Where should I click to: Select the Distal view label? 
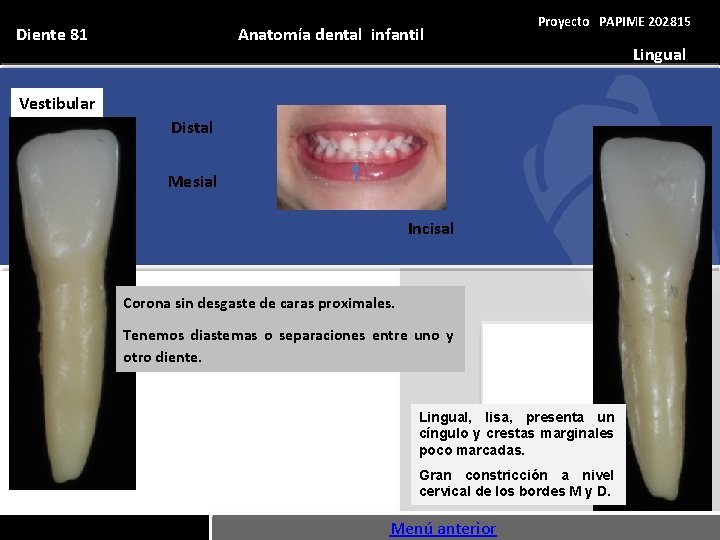tap(192, 128)
